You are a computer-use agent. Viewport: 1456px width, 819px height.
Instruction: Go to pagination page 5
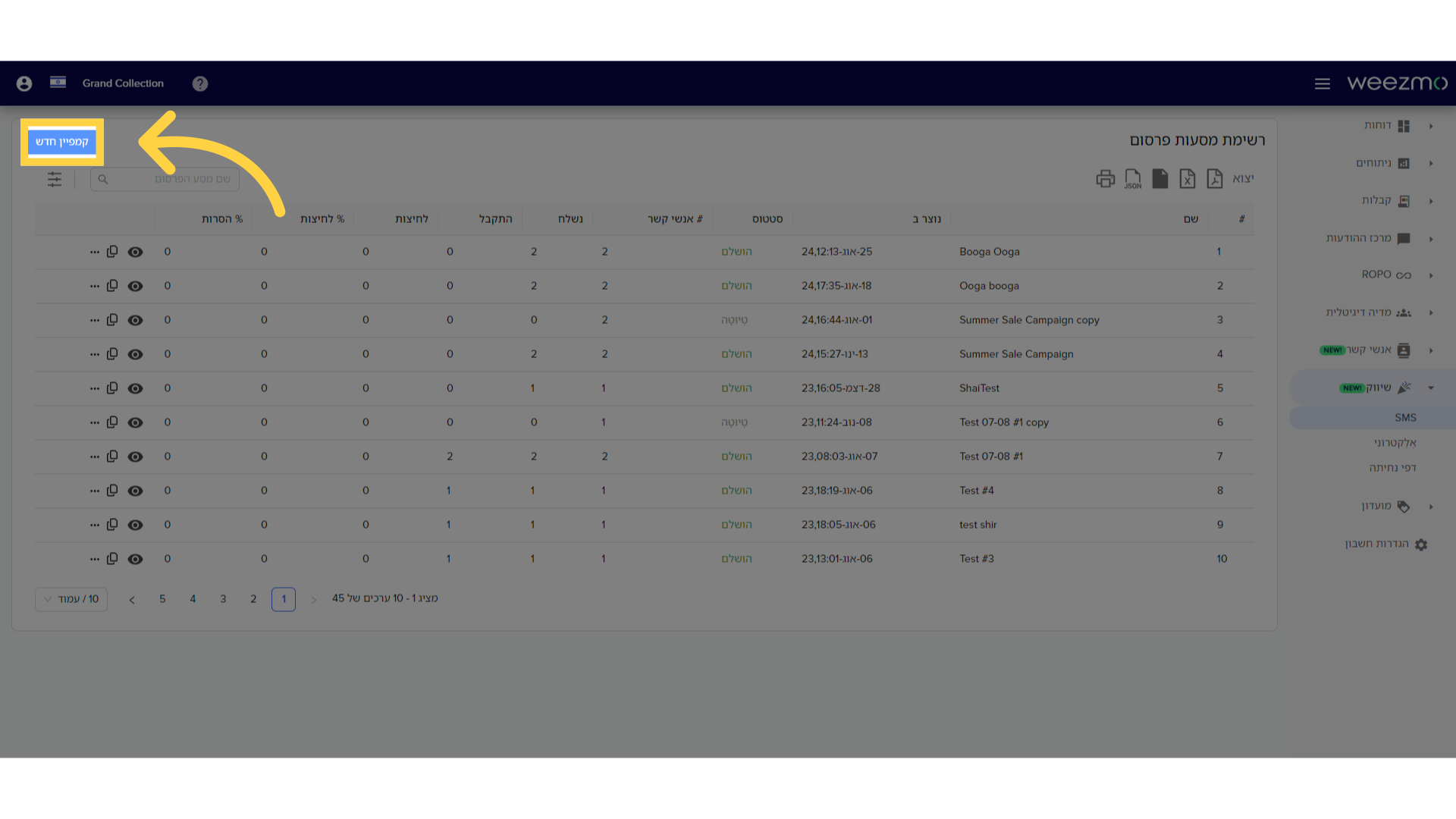coord(162,599)
